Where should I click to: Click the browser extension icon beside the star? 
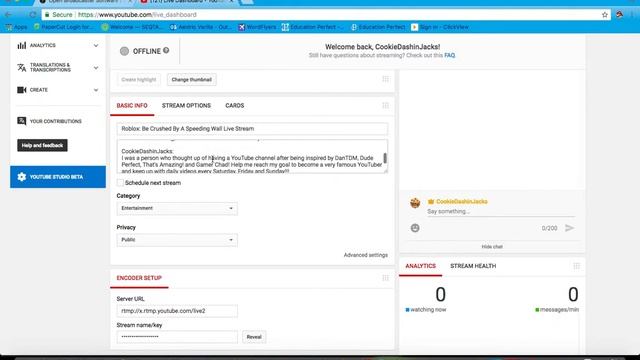click(619, 15)
